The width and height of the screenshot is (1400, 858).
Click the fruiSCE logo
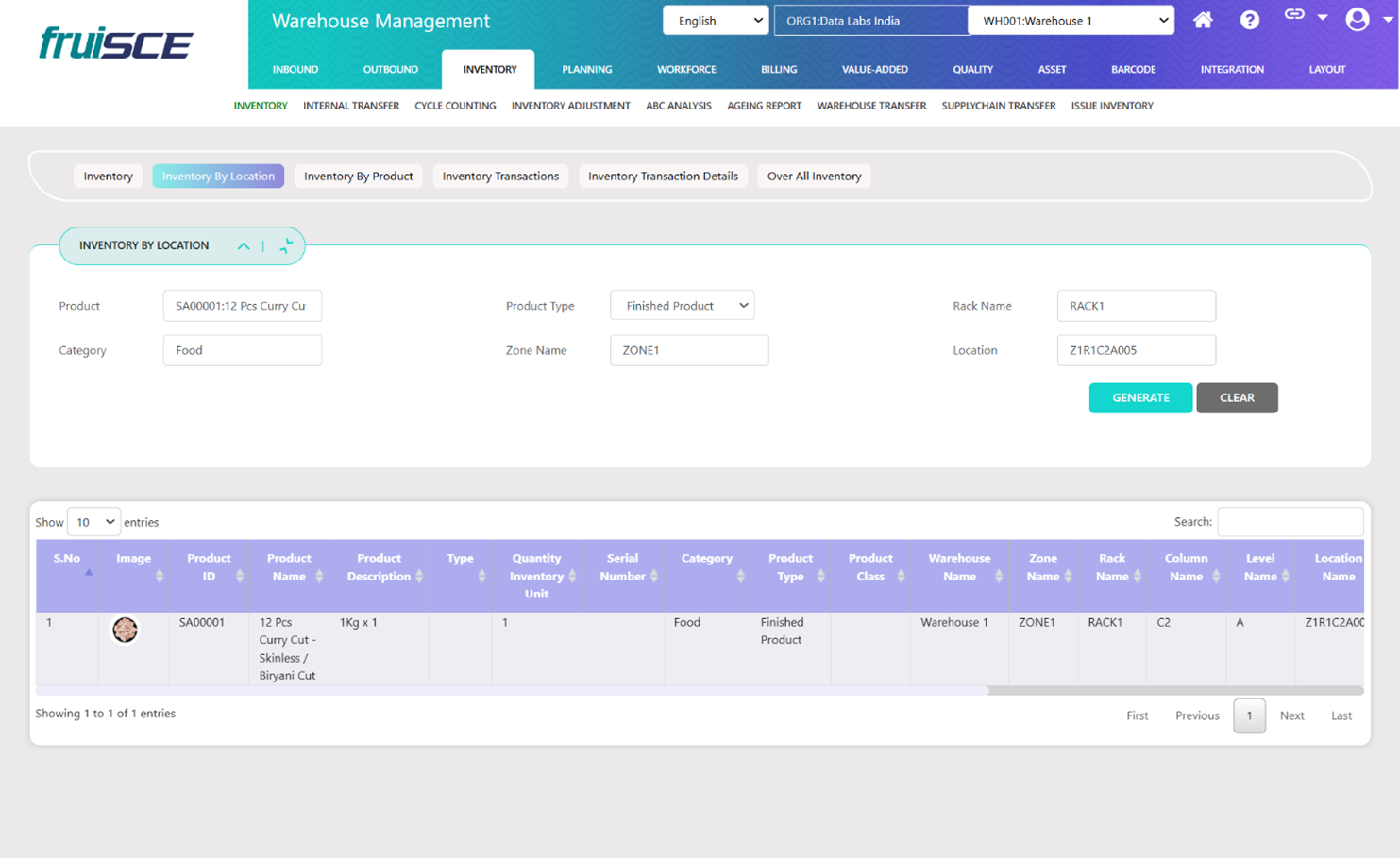tap(116, 43)
